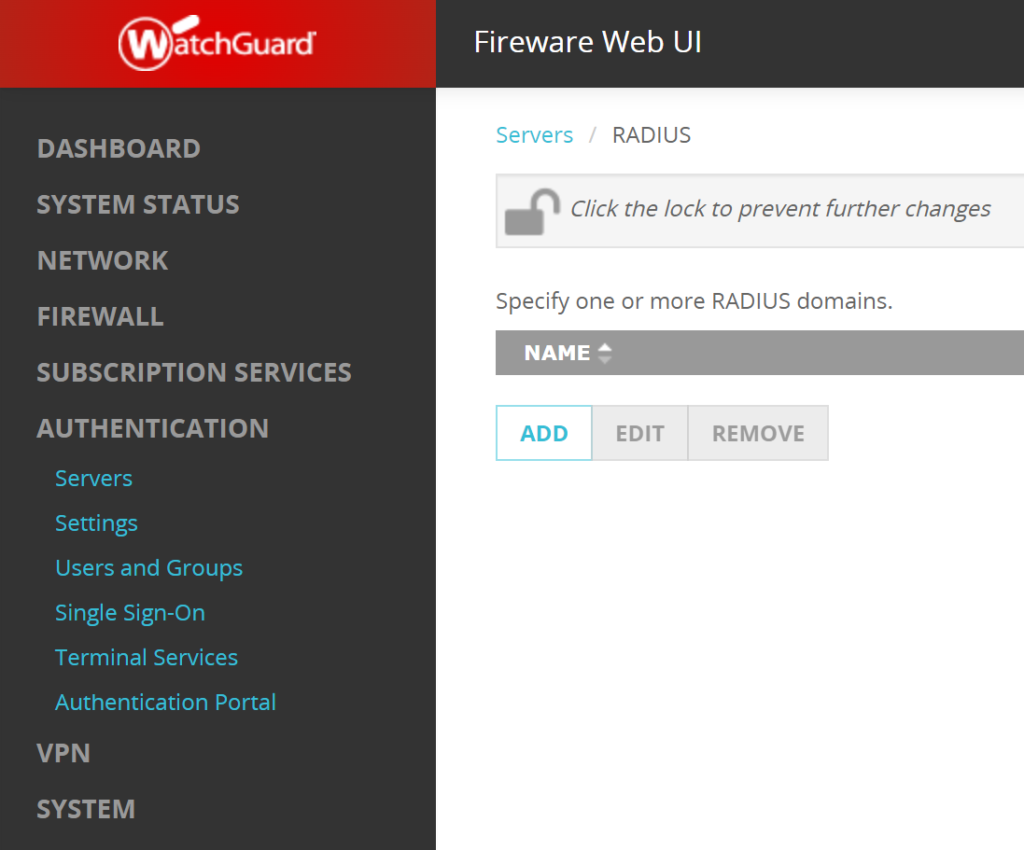The image size is (1024, 850).
Task: Select SYSTEM STATUS in the sidebar
Action: coord(138,204)
